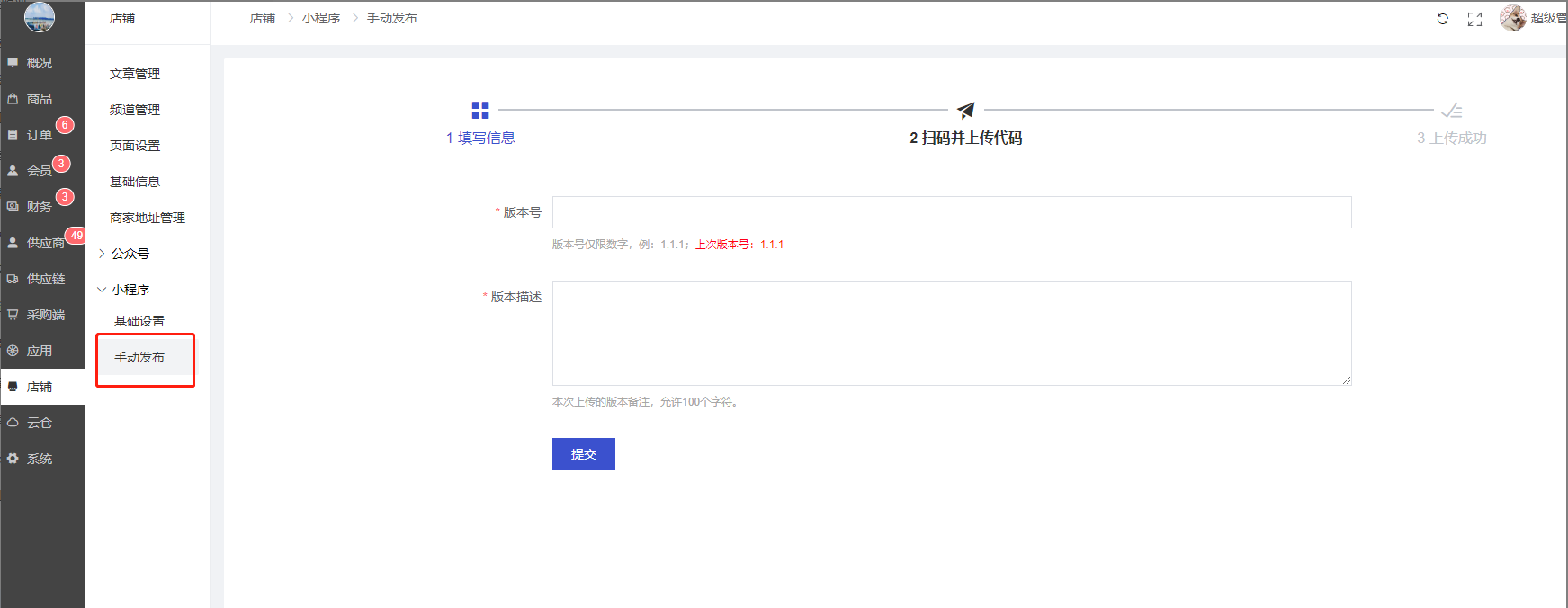Click the refresh icon in top bar
1568x608 pixels.
pyautogui.click(x=1442, y=19)
